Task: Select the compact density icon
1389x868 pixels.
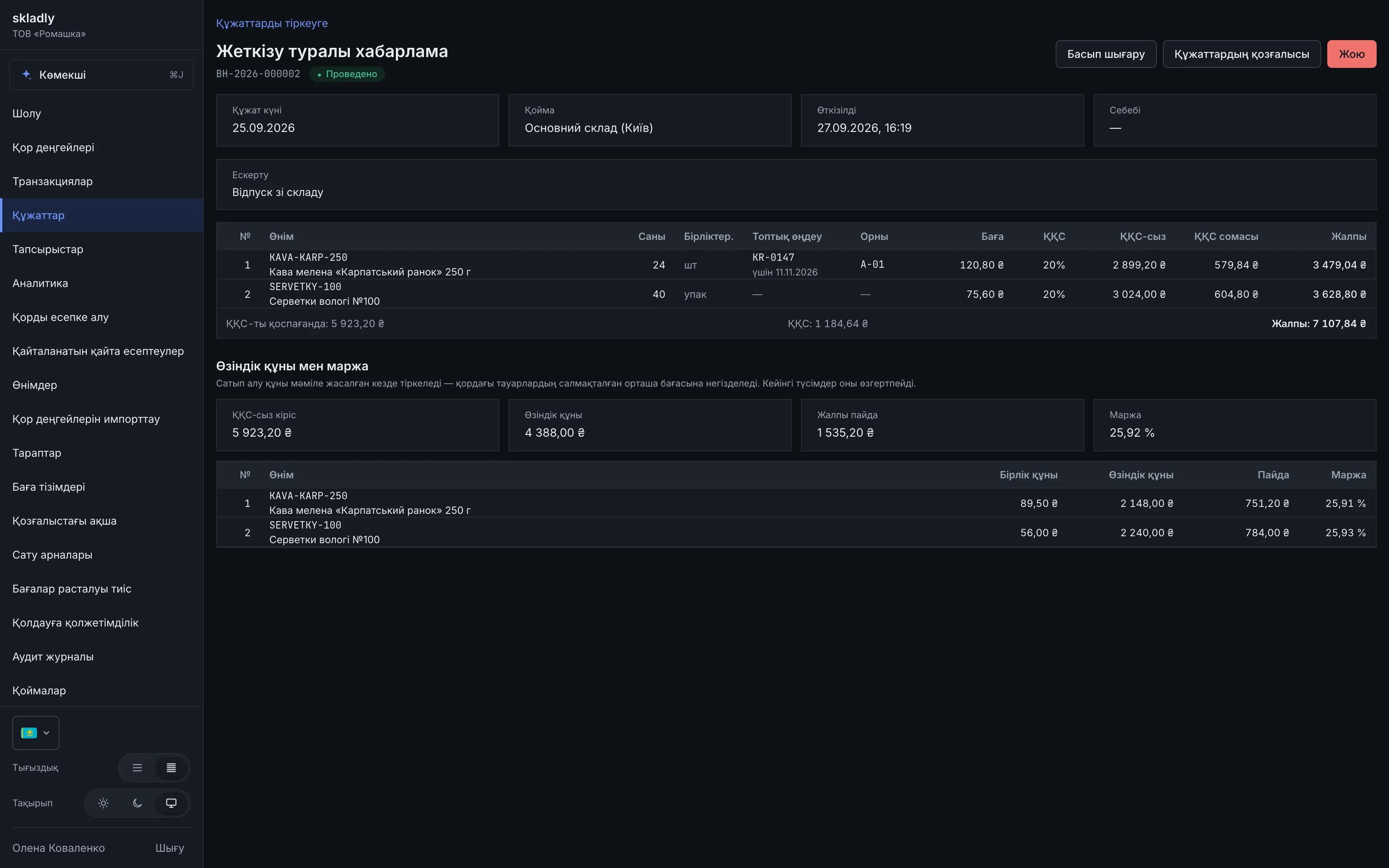Action: pyautogui.click(x=171, y=768)
